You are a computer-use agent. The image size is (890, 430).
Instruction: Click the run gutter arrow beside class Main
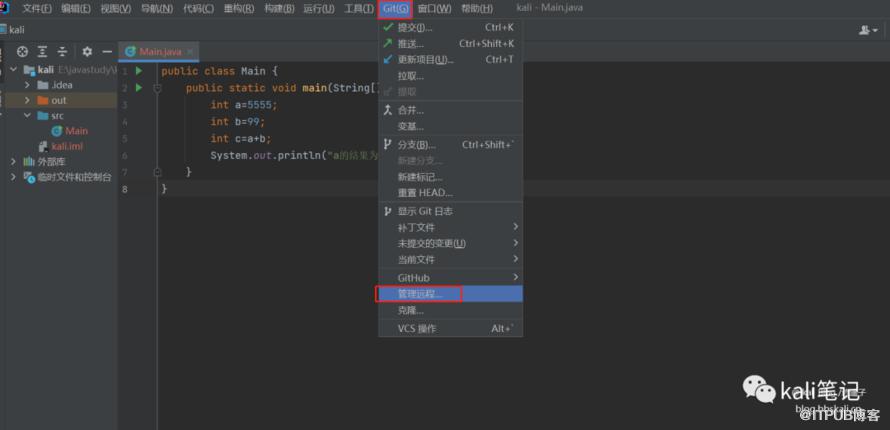(139, 71)
